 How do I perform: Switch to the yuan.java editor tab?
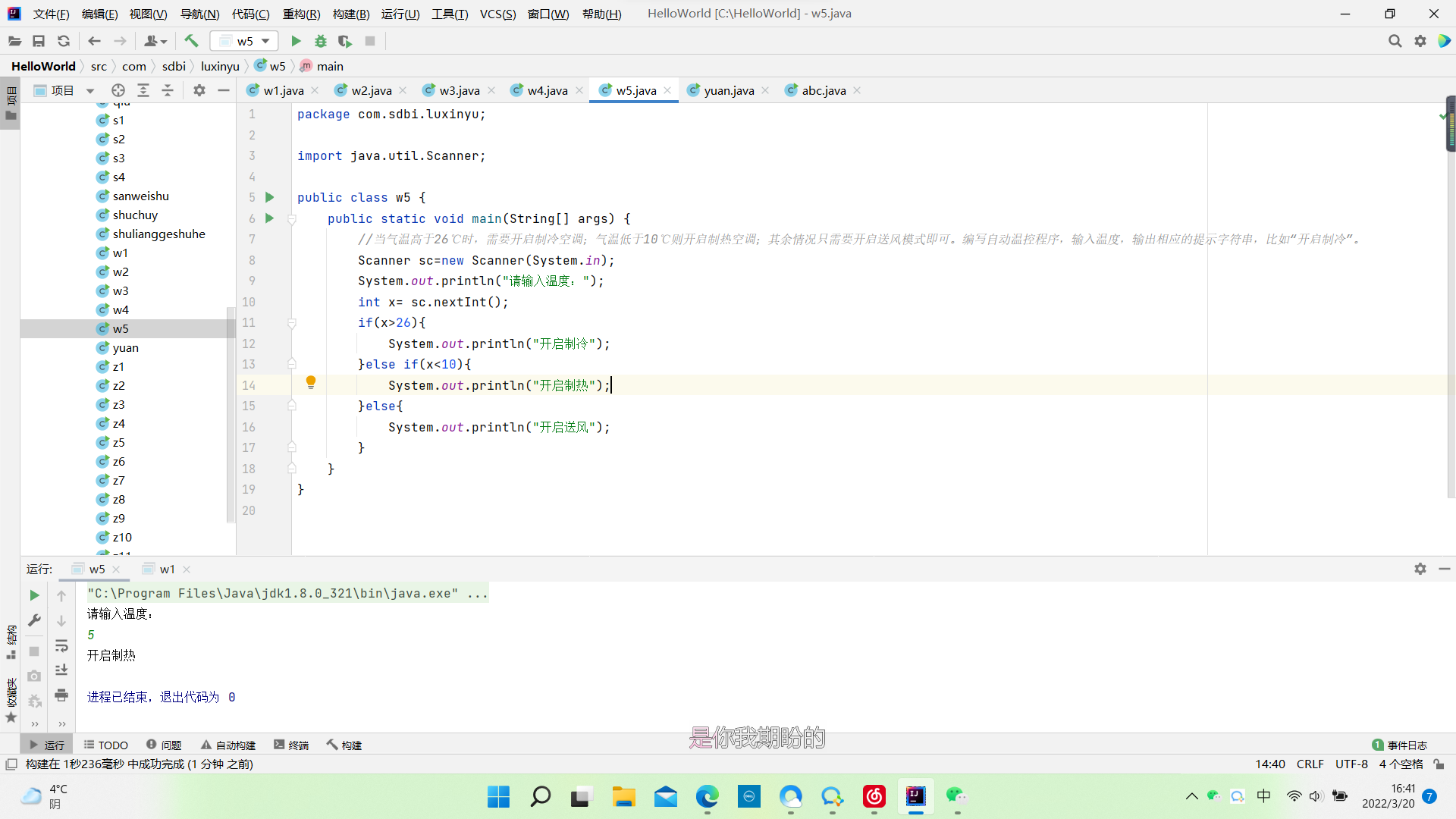click(728, 90)
